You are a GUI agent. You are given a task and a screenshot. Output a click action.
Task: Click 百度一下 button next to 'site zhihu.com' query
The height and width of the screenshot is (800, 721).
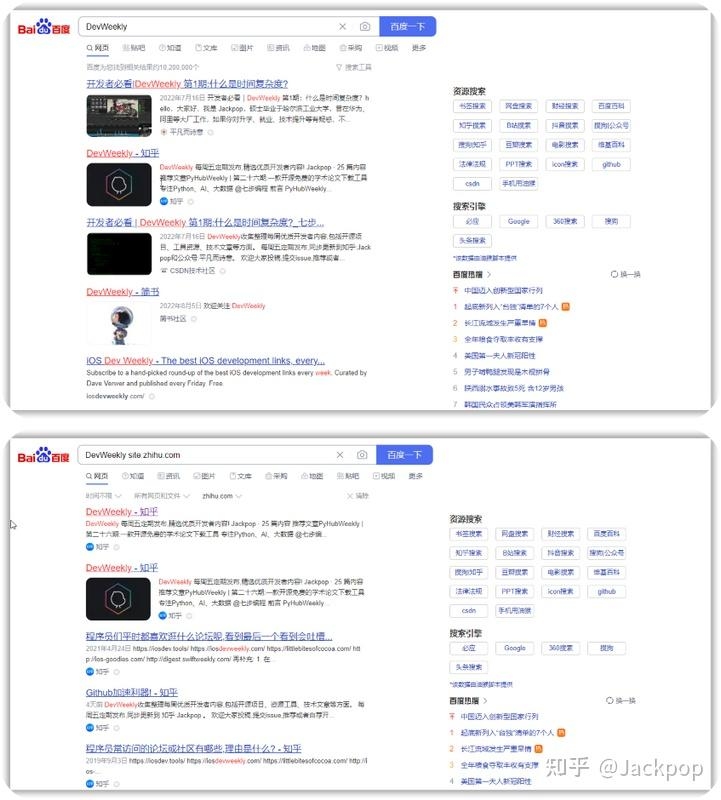tap(405, 455)
